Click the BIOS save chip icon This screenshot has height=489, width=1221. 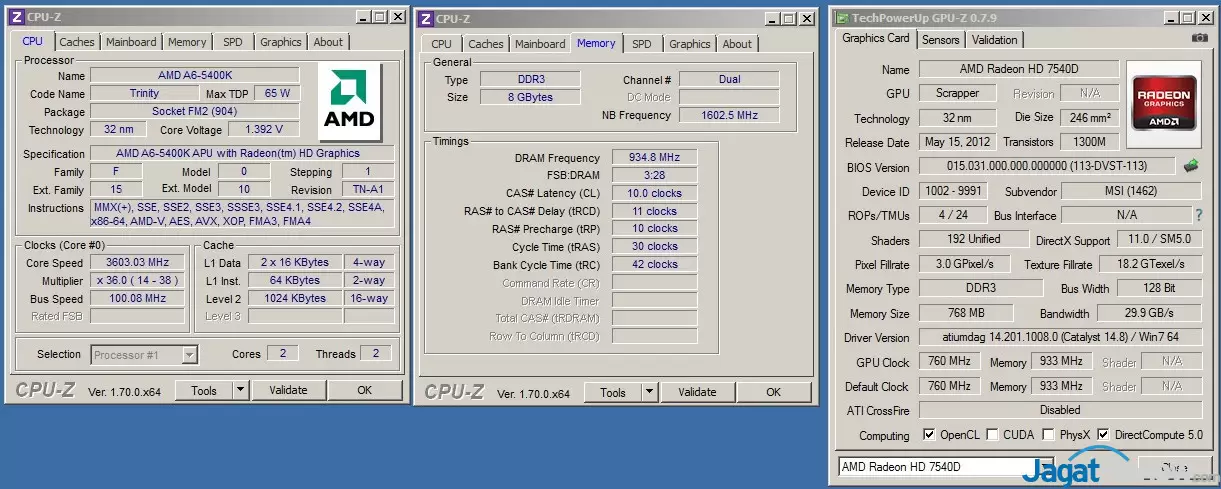[1191, 166]
